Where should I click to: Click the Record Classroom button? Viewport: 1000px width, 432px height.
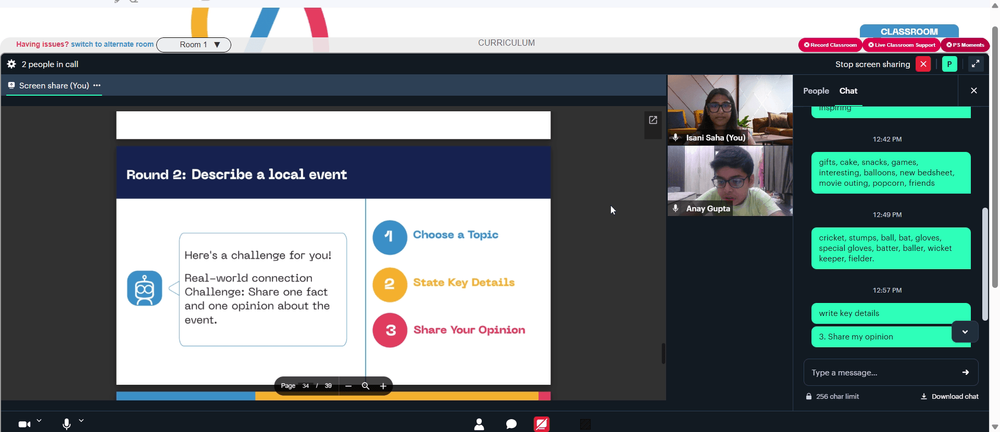830,45
